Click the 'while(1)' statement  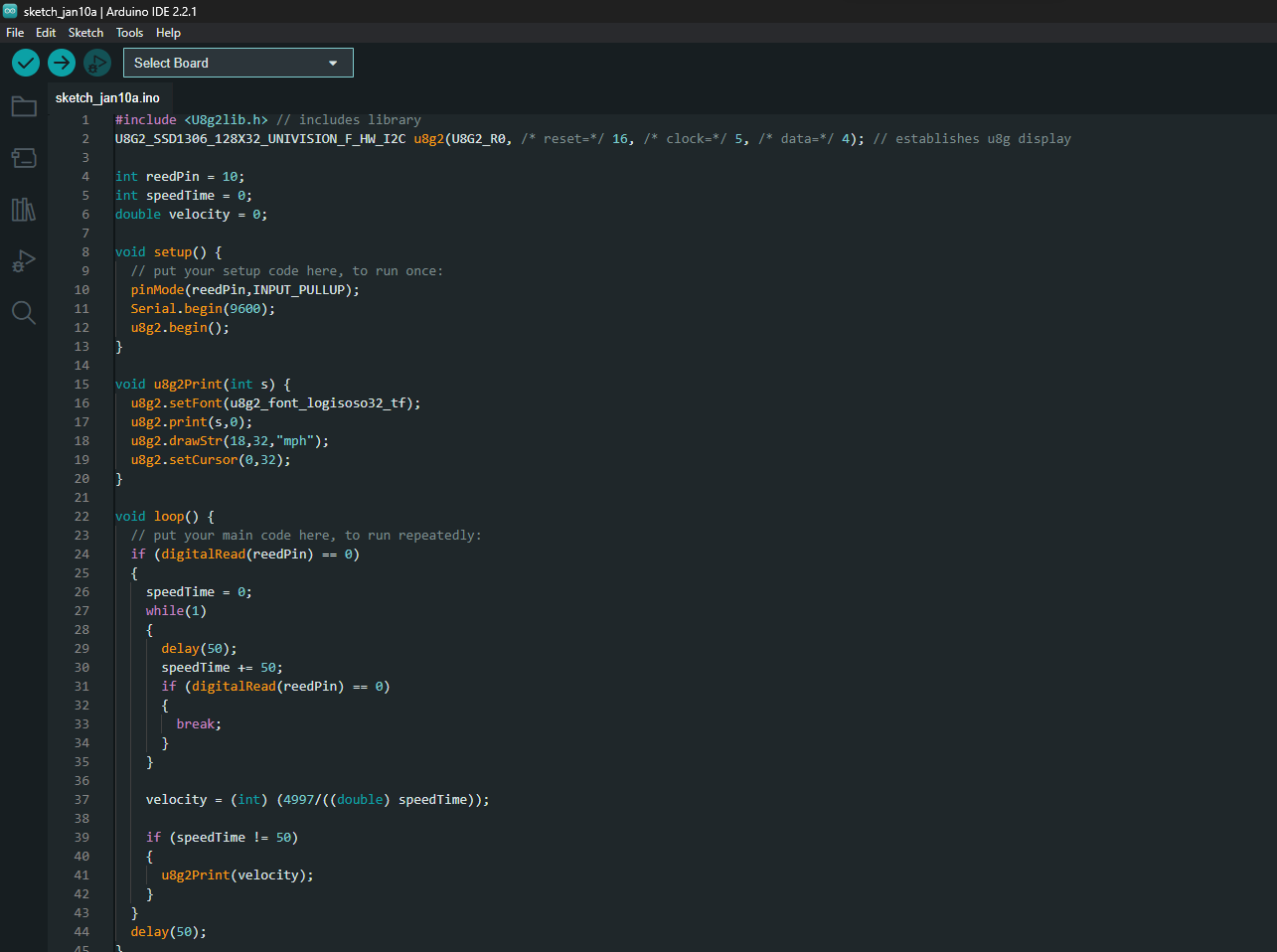176,610
